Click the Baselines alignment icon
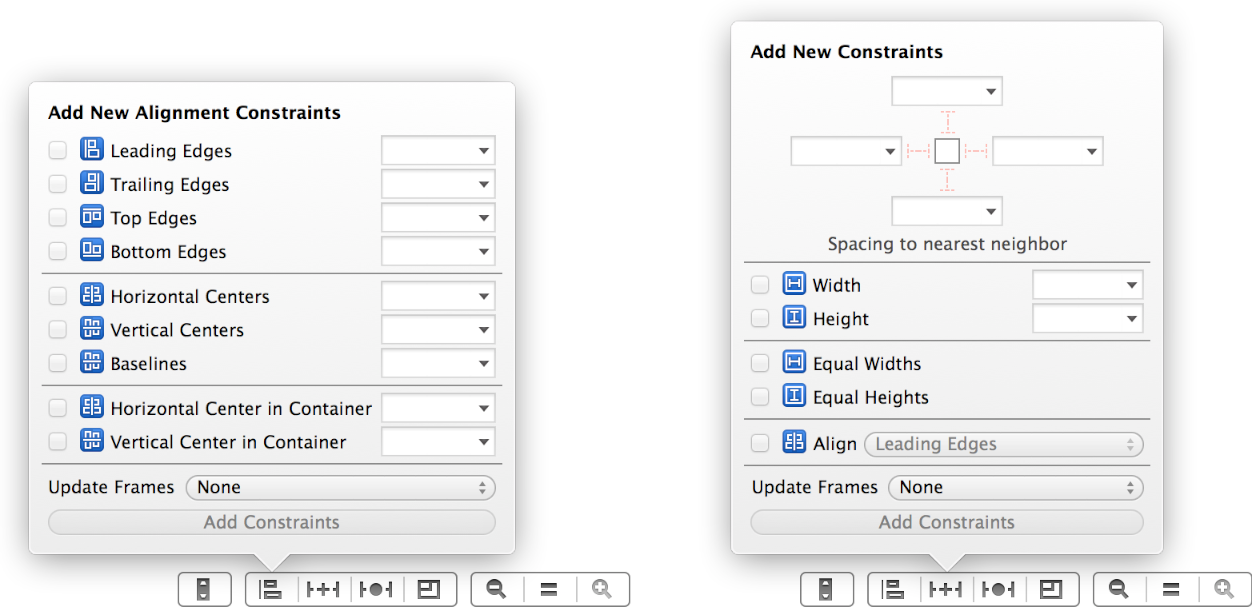 tap(92, 363)
